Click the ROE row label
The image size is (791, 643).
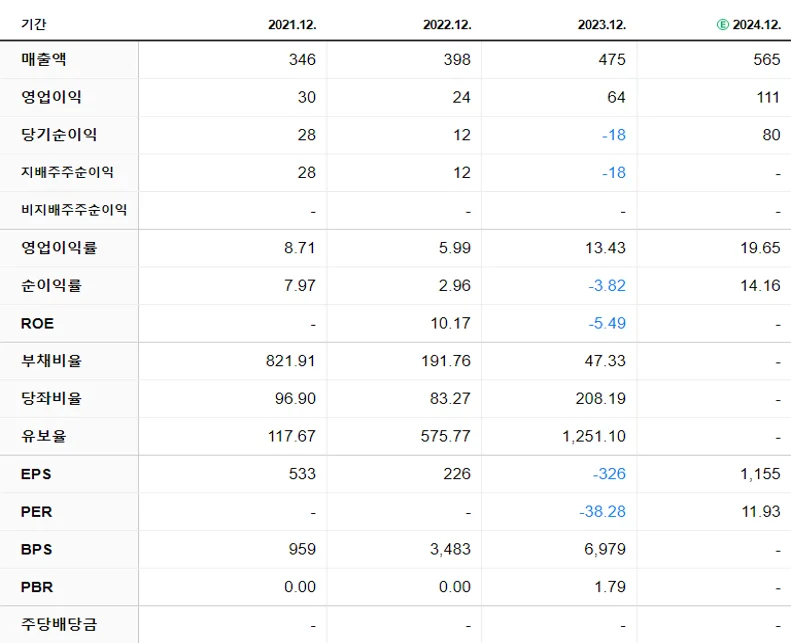point(37,323)
